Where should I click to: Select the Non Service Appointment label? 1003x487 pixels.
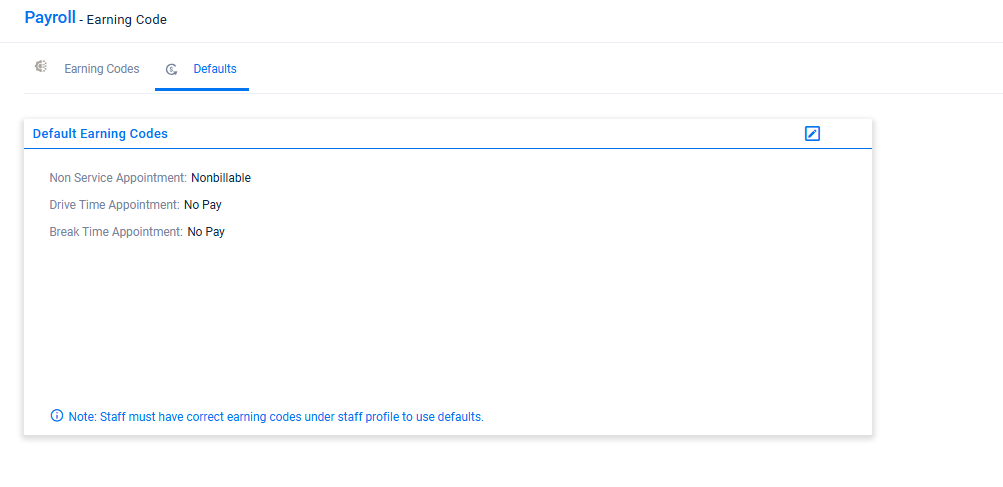click(118, 178)
